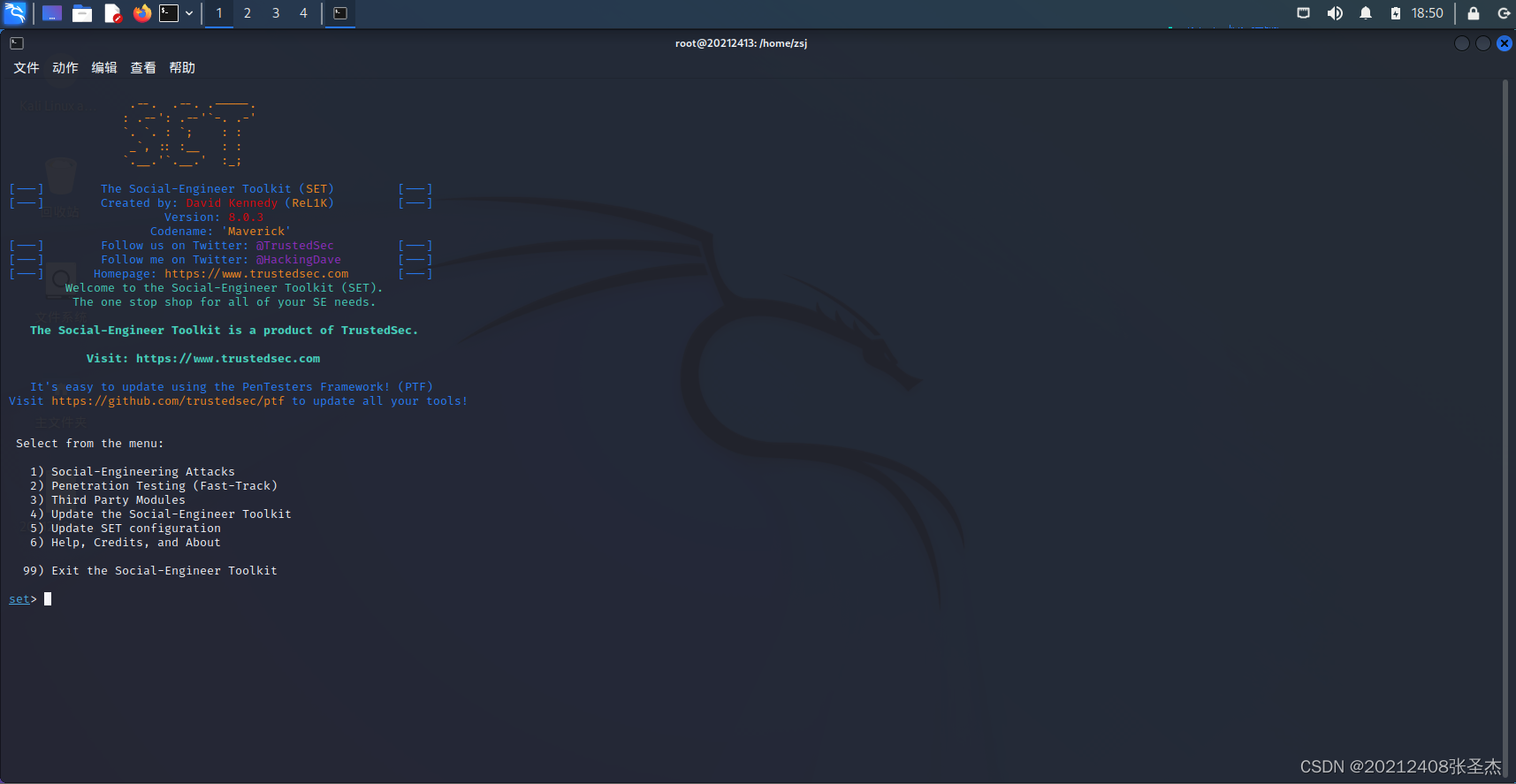Click the 'Welcome to the Social-Engineer Toolkit' line
The width and height of the screenshot is (1516, 784).
coord(224,288)
